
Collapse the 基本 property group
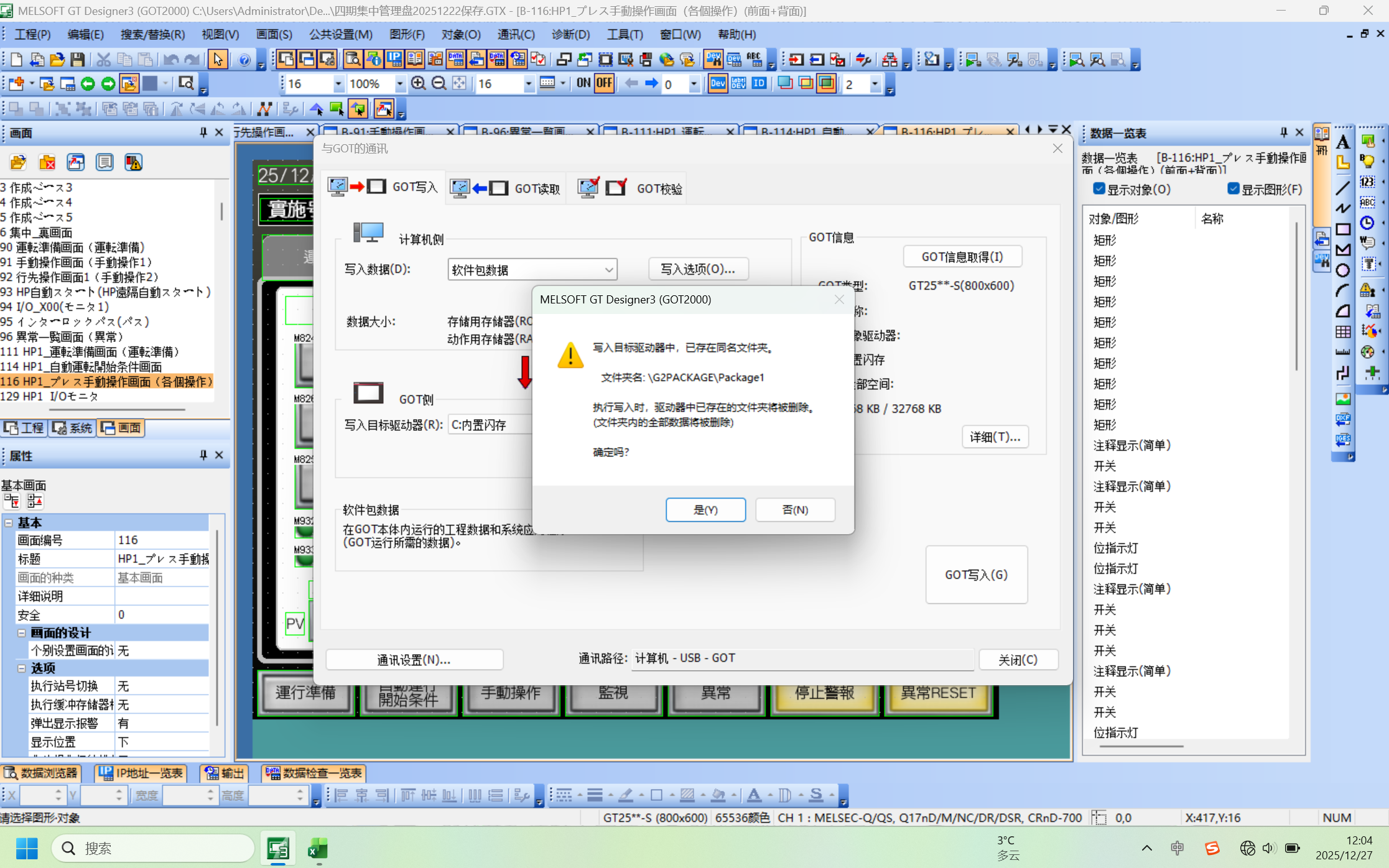[x=9, y=522]
